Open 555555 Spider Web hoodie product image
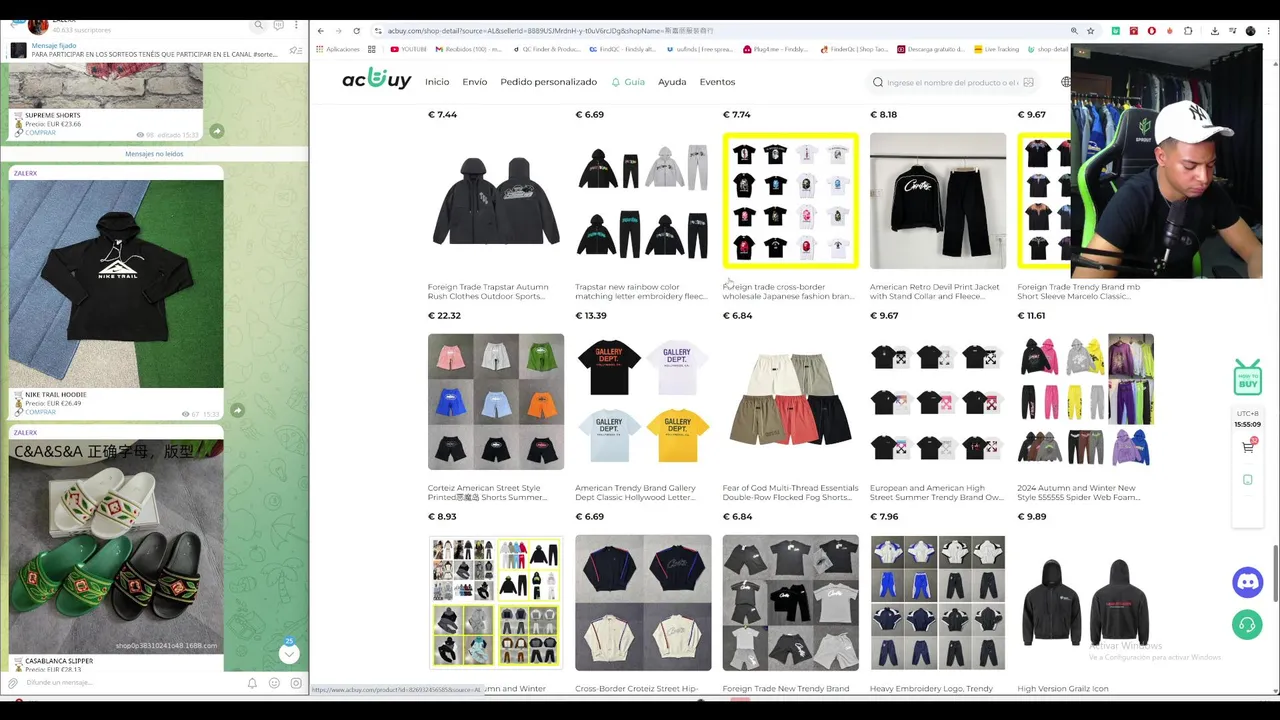Screen dimensions: 1280x720 tap(1085, 401)
